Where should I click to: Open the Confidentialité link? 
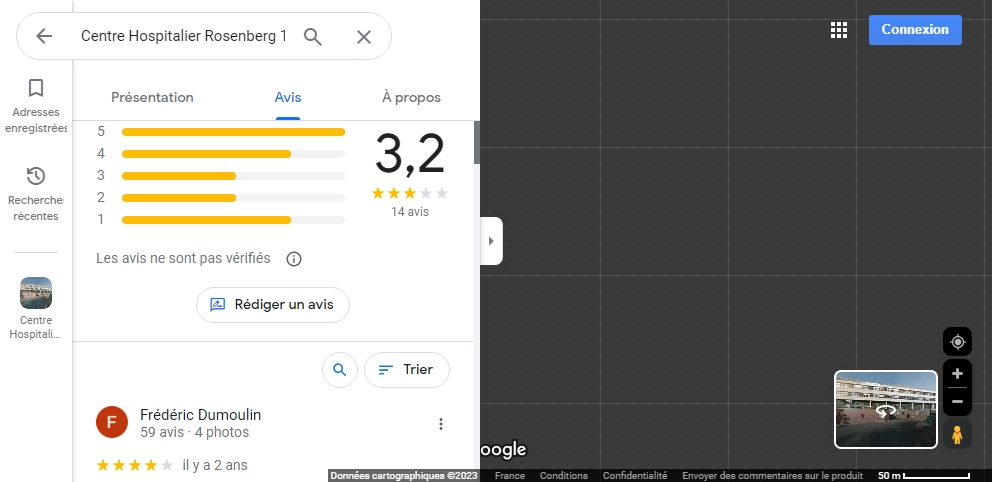tap(635, 476)
